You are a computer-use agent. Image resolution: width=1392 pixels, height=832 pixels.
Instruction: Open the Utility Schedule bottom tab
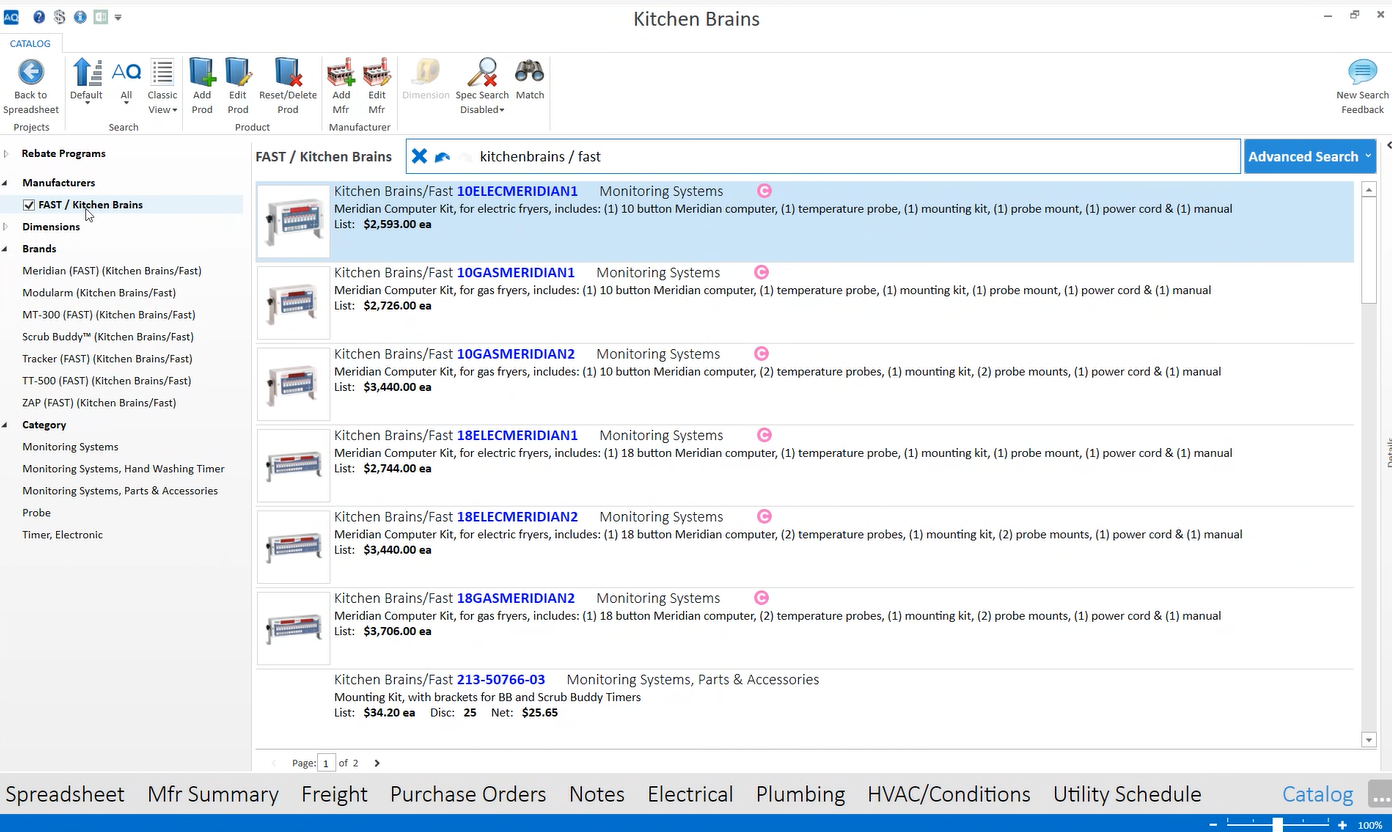[x=1127, y=794]
